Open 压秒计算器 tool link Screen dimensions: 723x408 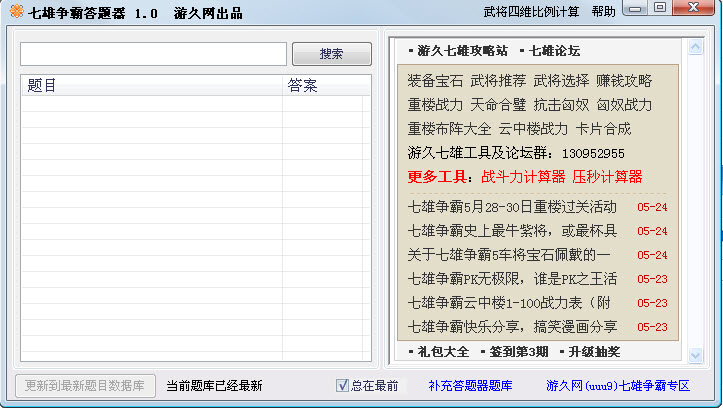click(x=607, y=177)
